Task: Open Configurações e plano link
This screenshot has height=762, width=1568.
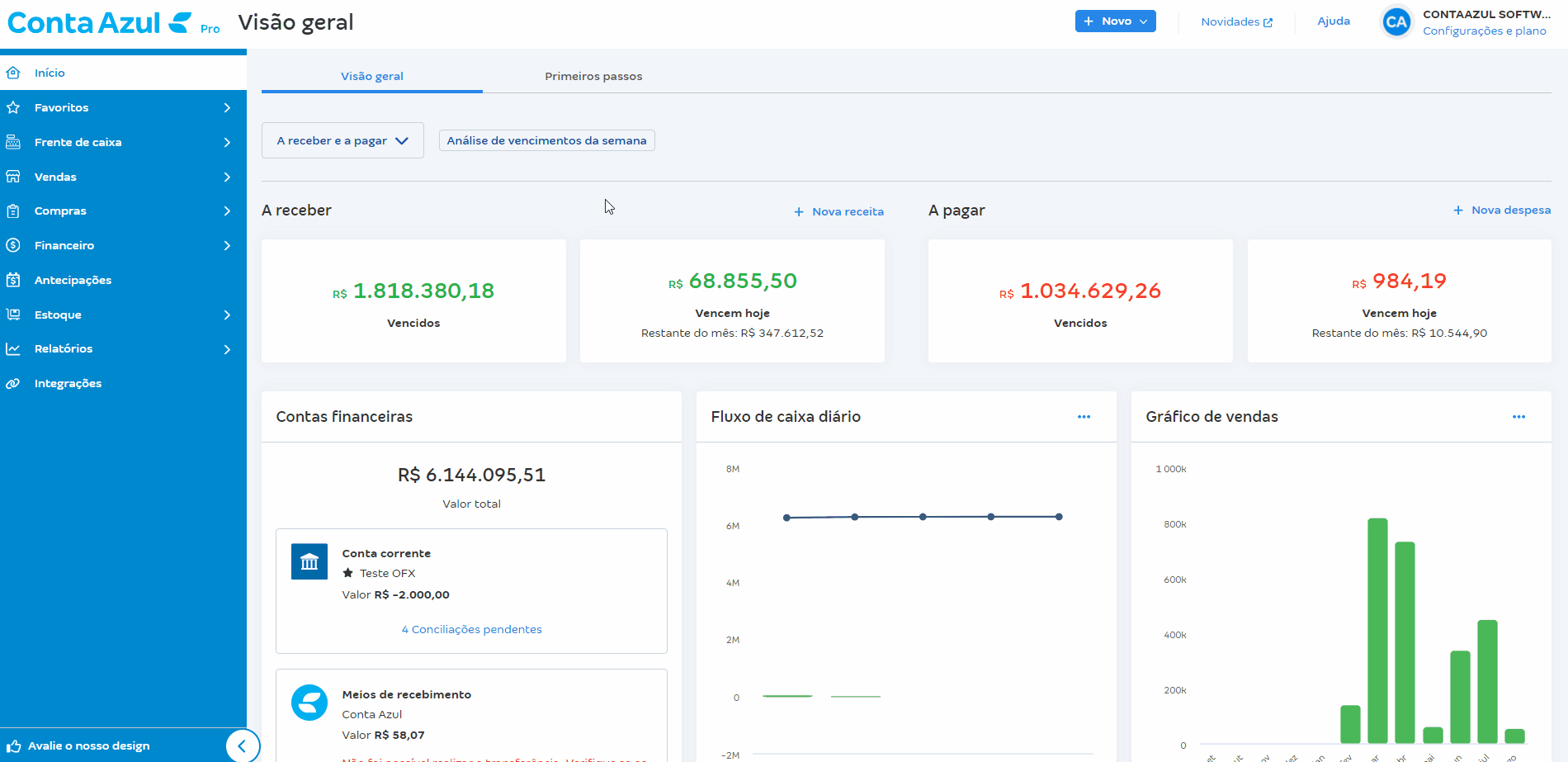Action: (1485, 31)
